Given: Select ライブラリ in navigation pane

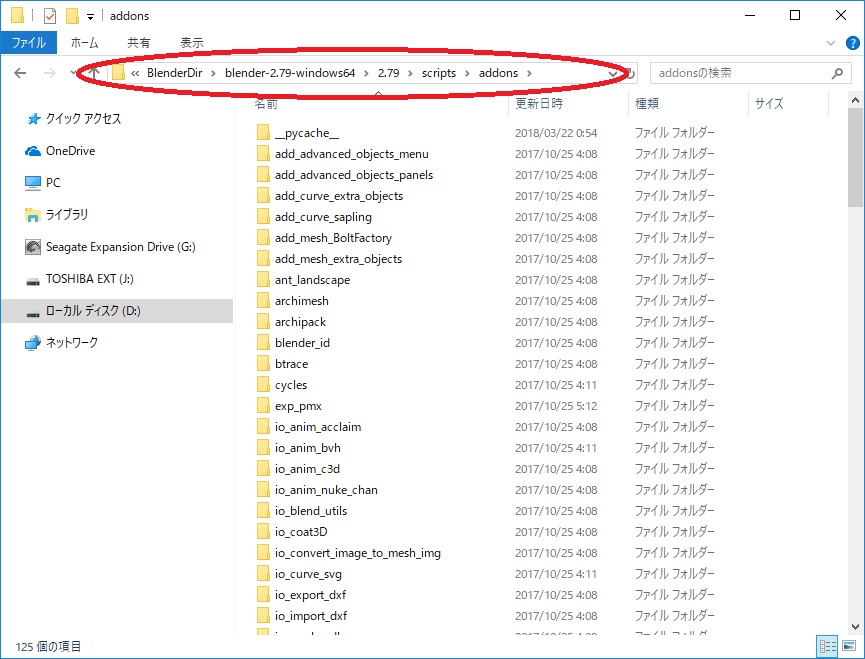Looking at the screenshot, I should pos(67,215).
